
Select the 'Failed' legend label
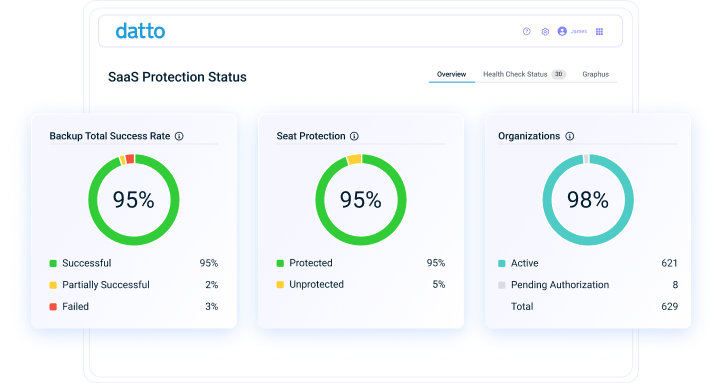pos(75,306)
